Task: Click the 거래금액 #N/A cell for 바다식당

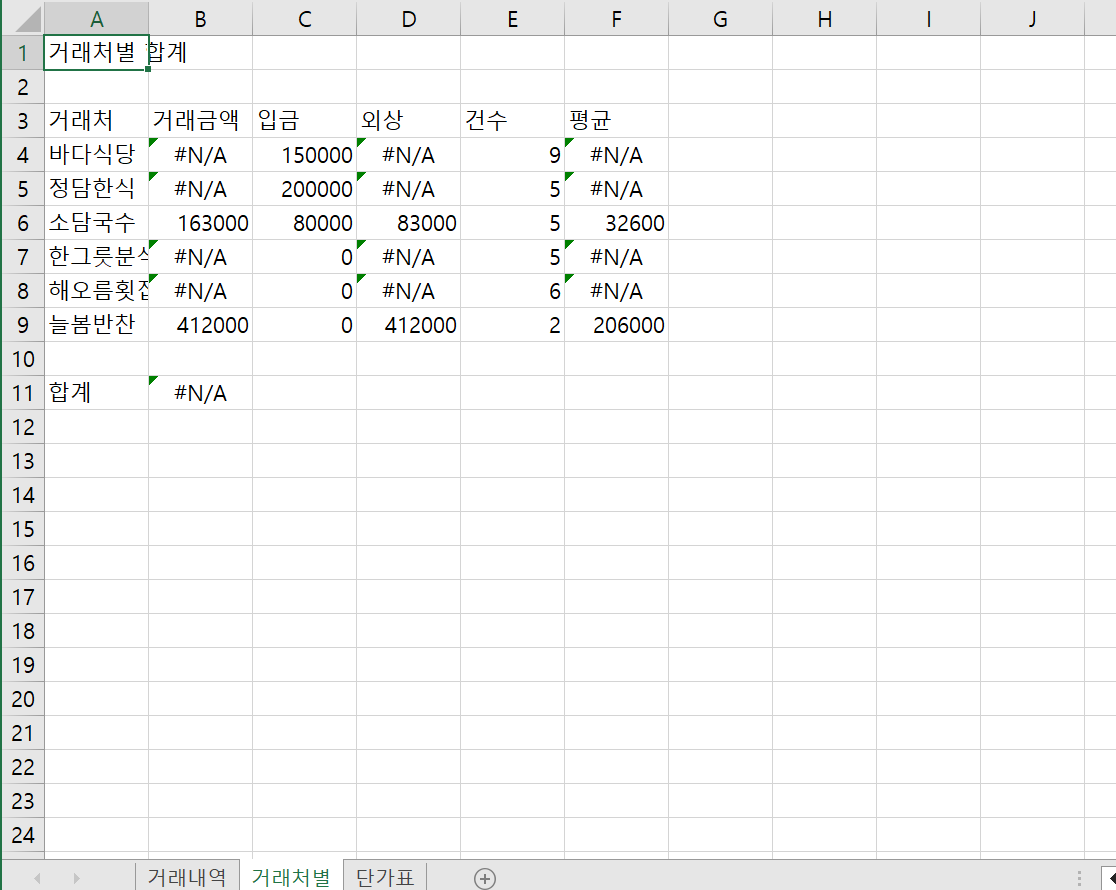Action: tap(200, 155)
